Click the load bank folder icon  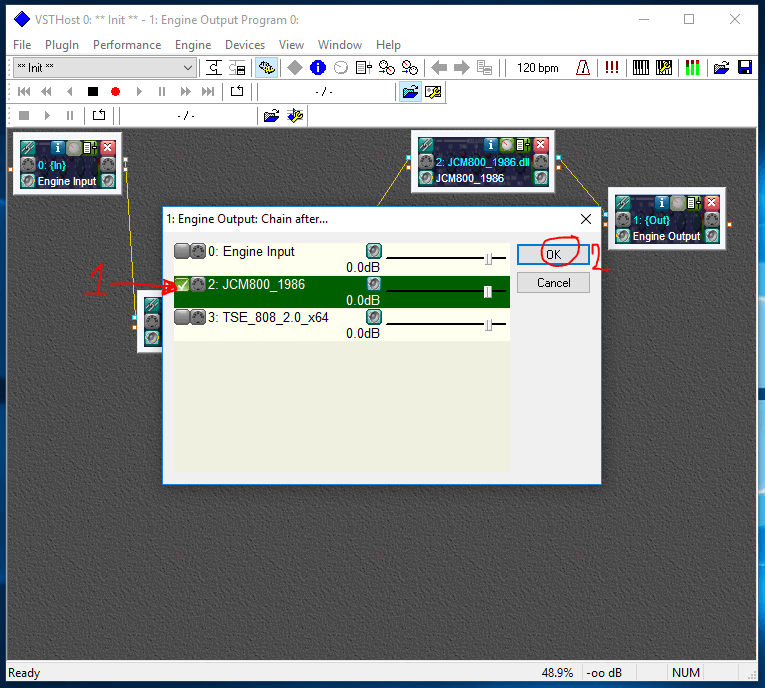tap(721, 68)
